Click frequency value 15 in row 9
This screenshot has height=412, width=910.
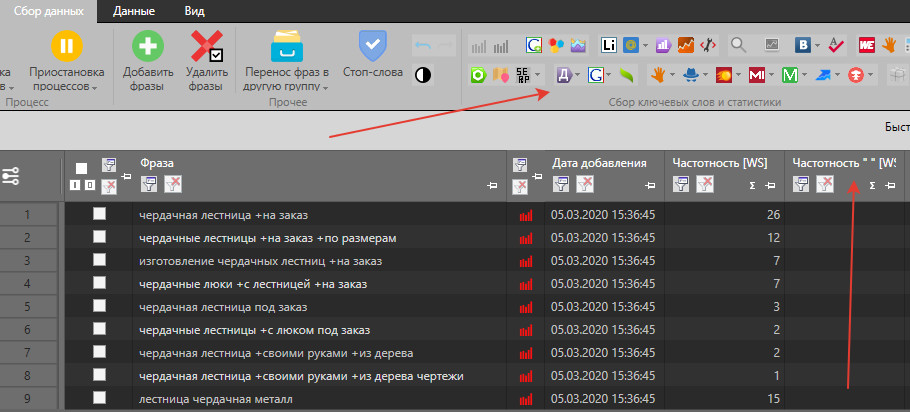tap(773, 399)
